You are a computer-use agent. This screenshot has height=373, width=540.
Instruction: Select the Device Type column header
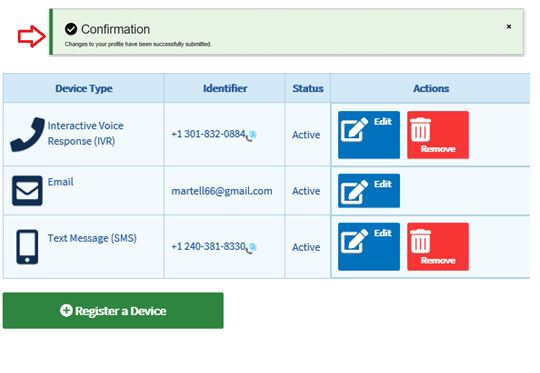[84, 89]
